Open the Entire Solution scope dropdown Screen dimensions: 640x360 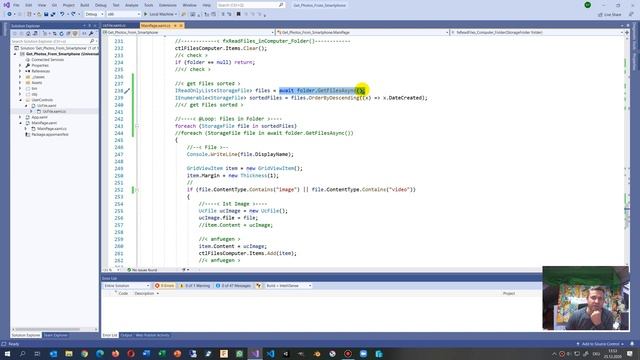127,286
